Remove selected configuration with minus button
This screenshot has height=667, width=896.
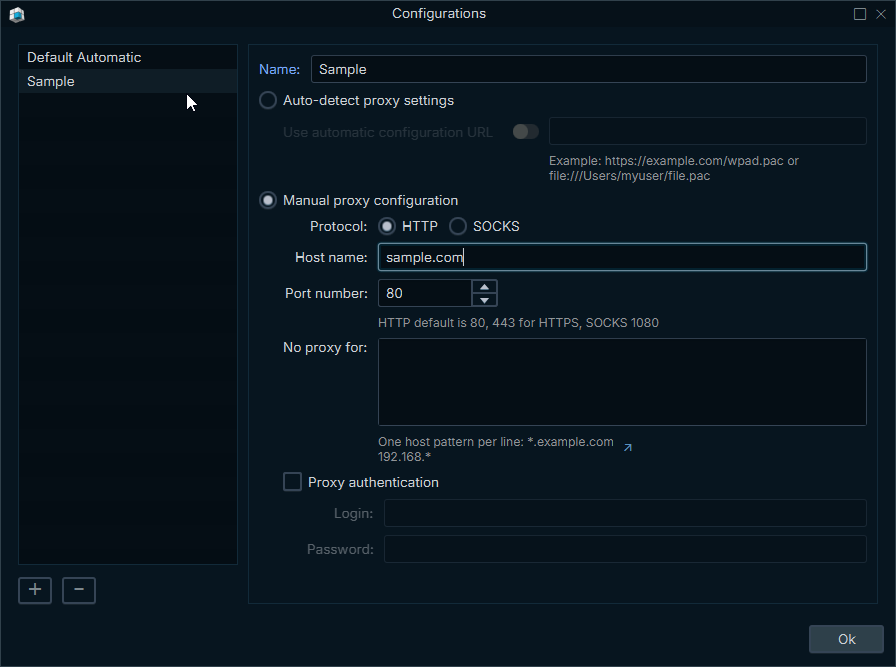(79, 590)
